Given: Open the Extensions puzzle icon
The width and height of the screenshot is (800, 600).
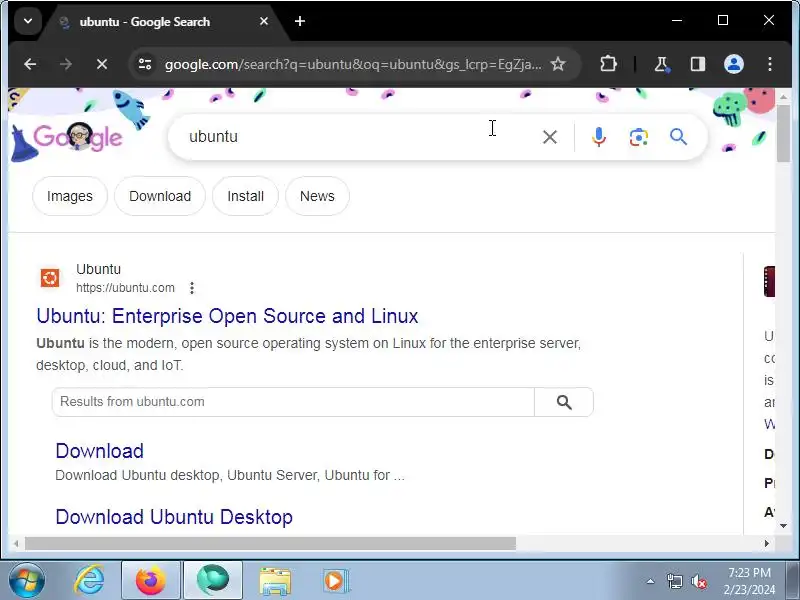Looking at the screenshot, I should click(608, 64).
